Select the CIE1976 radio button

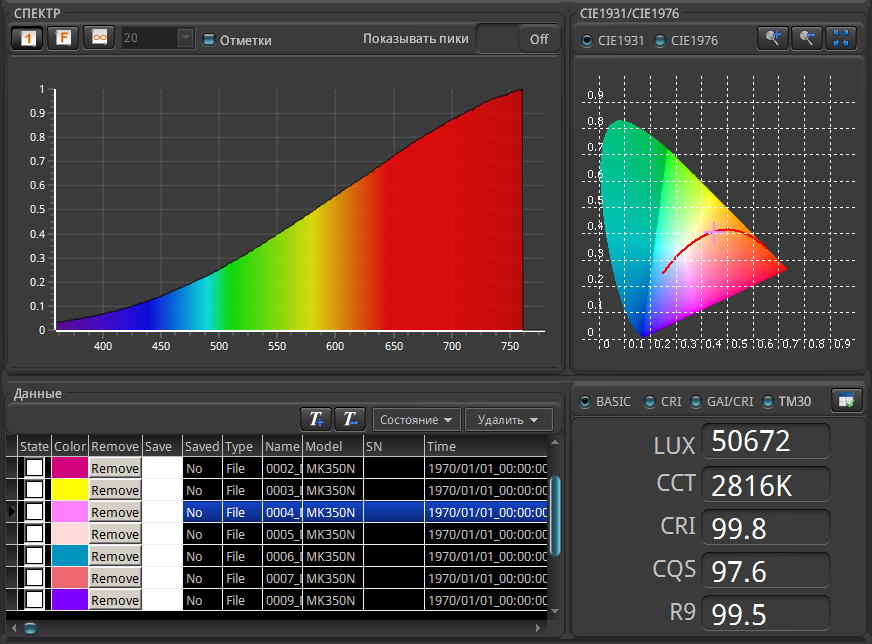coord(660,41)
